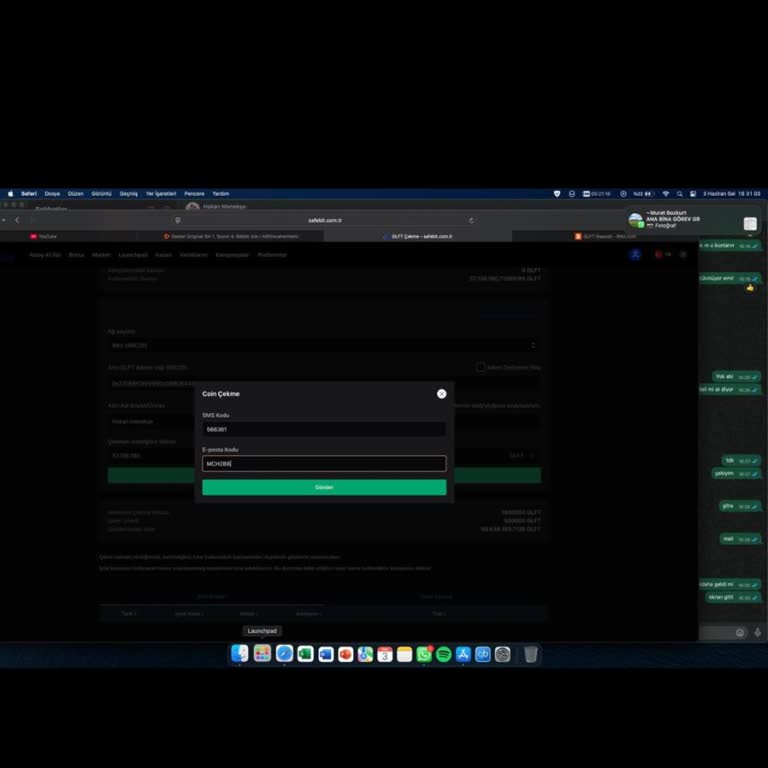Open the emoji picker in WhatsApp

coord(740,632)
